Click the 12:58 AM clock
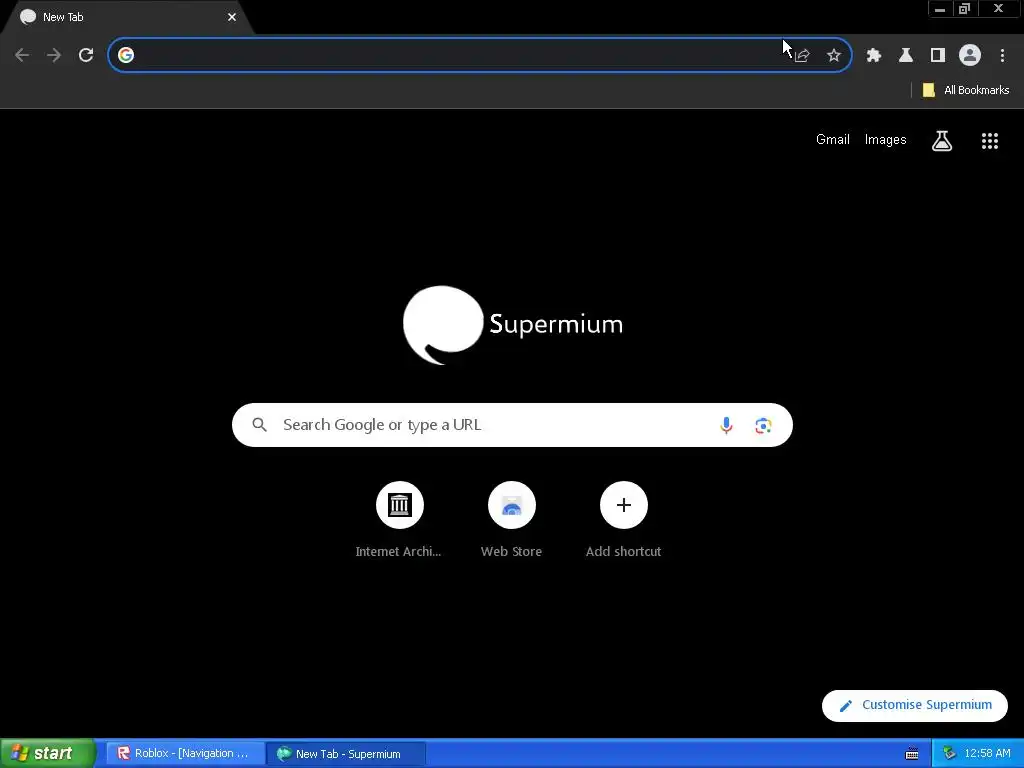The image size is (1024, 768). 987,753
